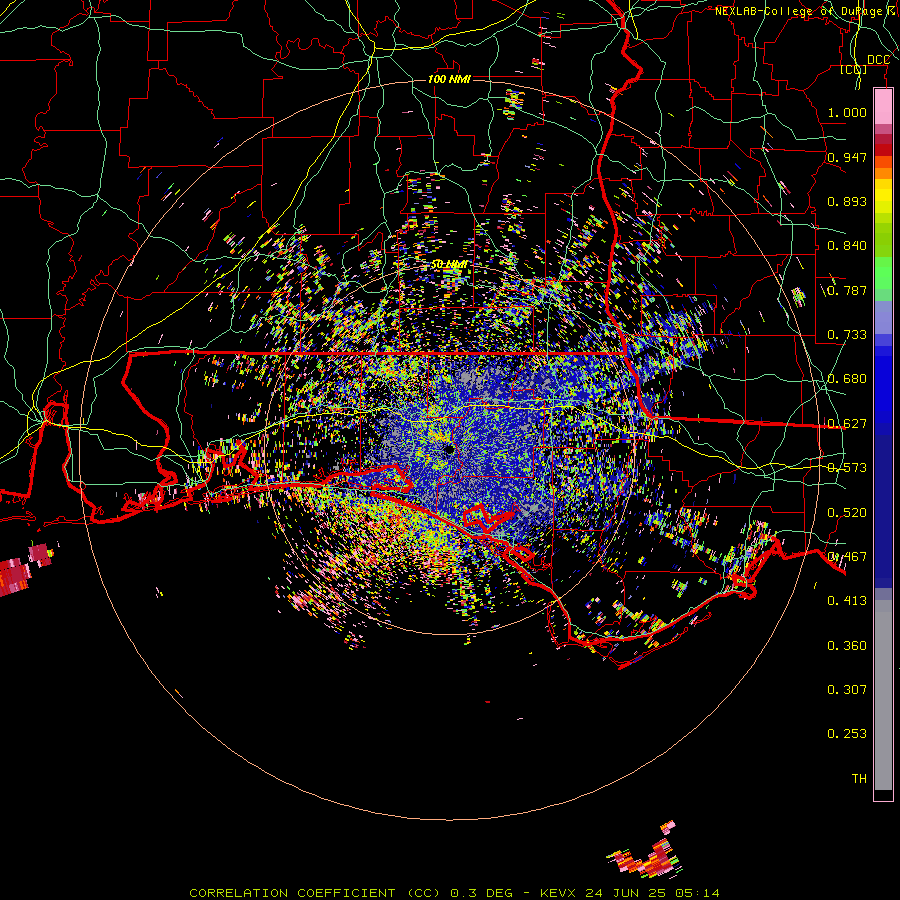Click the 0.947 legend value
The image size is (900, 900).
847,157
